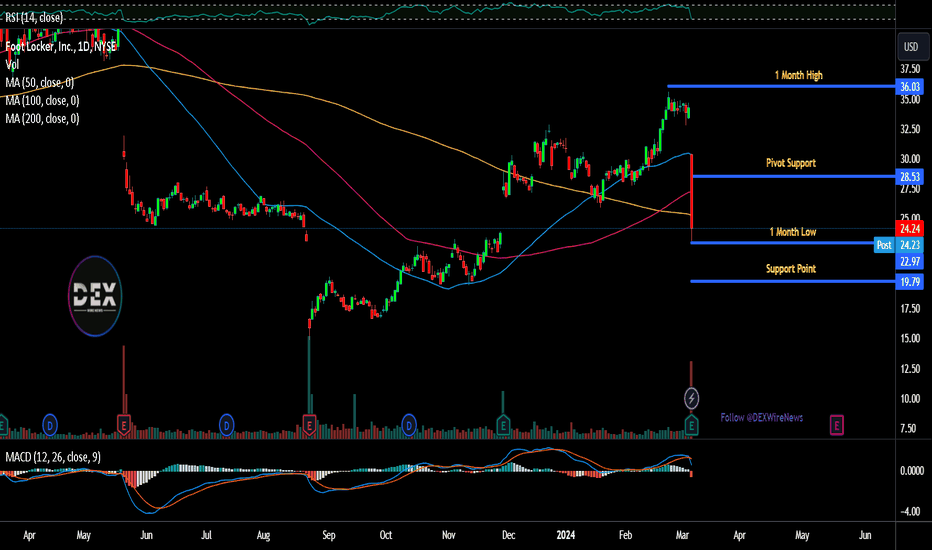932x550 pixels.
Task: Click the red 24.24 last price label
Action: 910,228
